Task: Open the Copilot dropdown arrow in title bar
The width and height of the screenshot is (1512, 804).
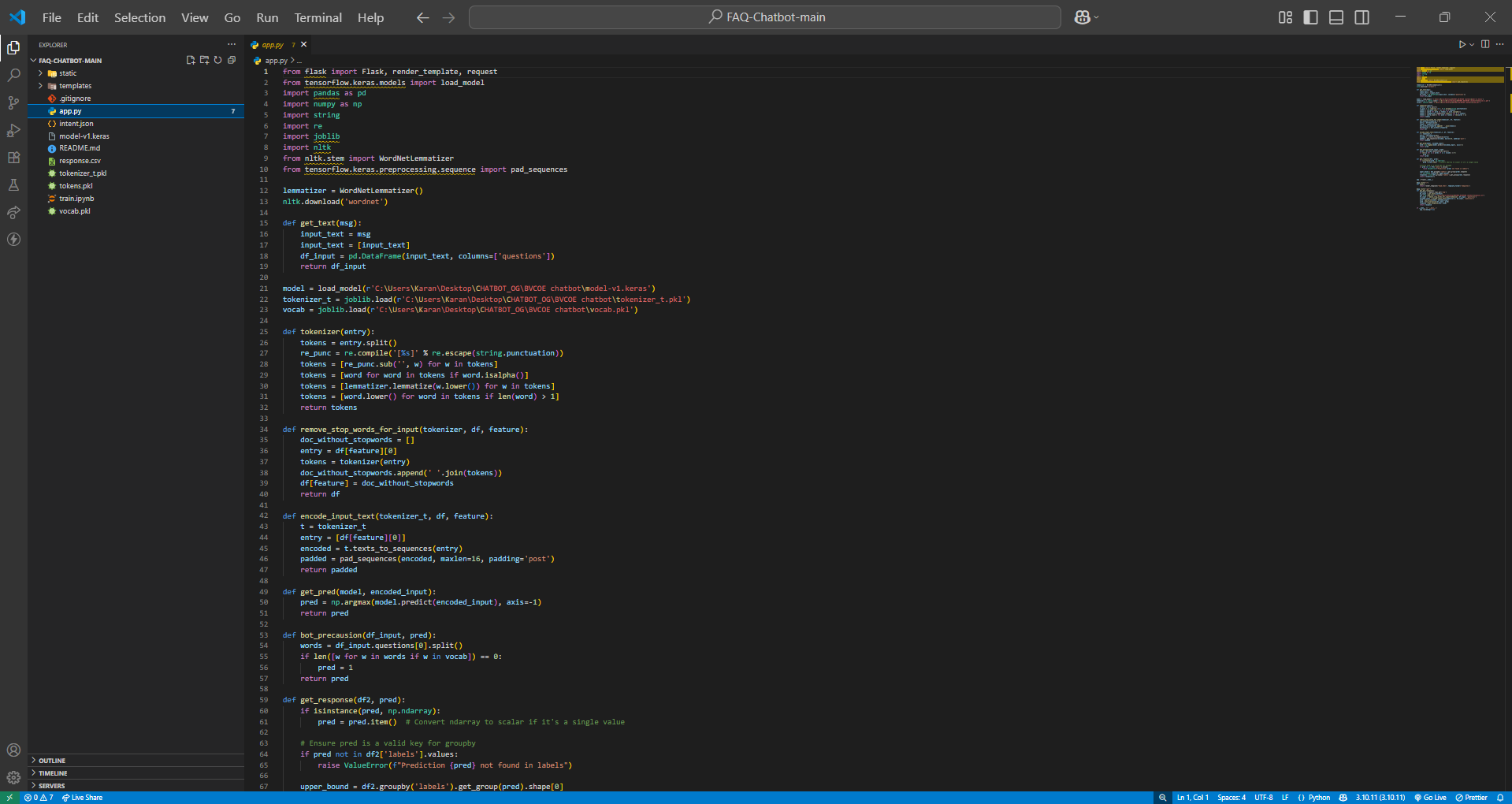Action: (x=1096, y=17)
